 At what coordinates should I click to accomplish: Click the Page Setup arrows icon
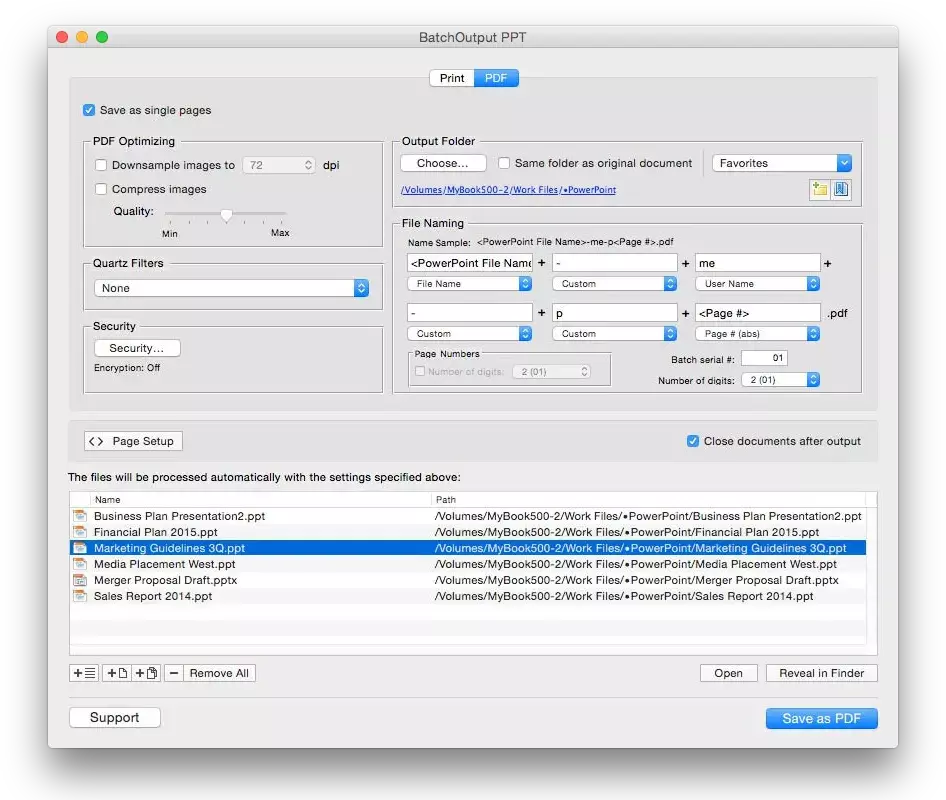tap(96, 441)
